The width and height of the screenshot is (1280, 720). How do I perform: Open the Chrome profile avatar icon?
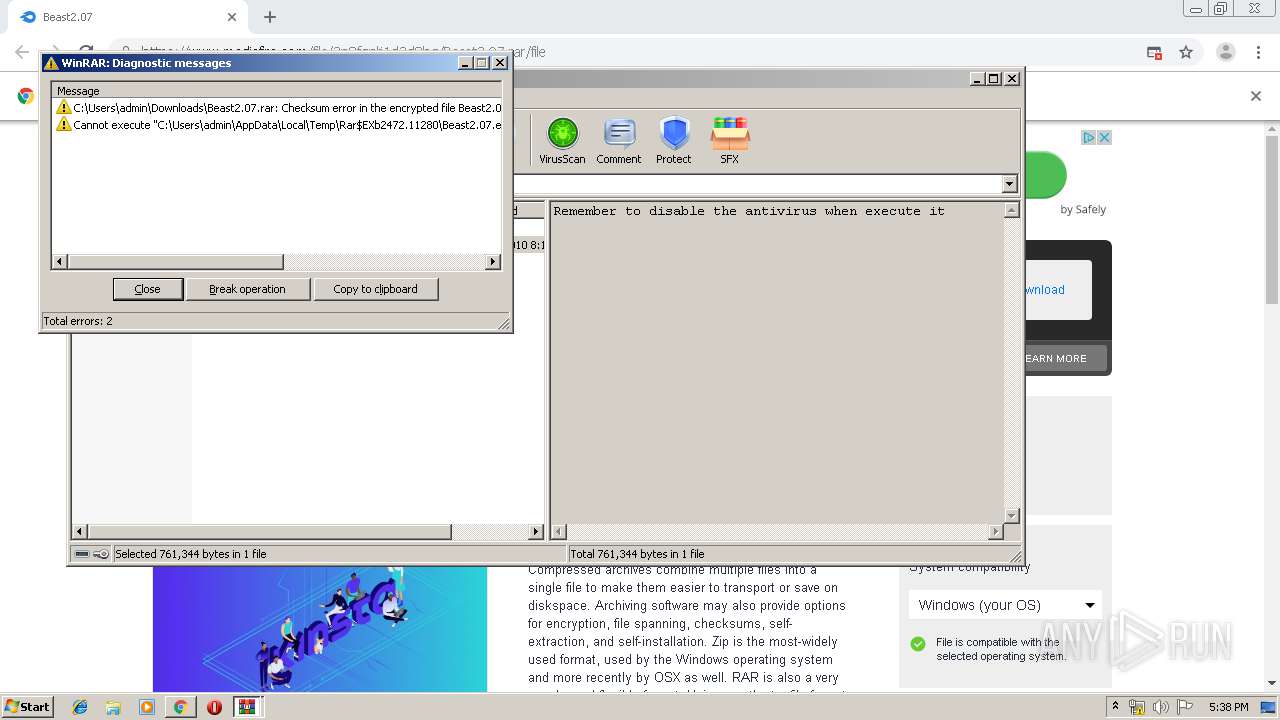[1225, 52]
